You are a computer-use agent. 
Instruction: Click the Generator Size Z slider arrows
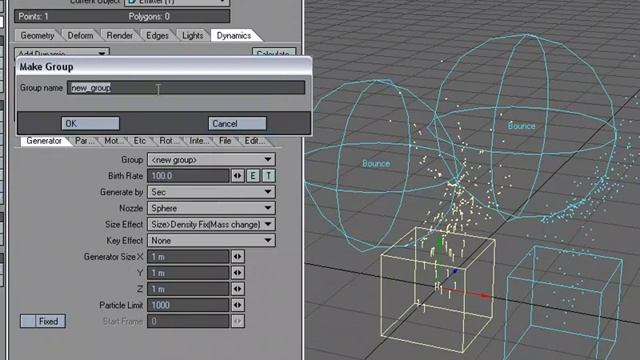(238, 289)
